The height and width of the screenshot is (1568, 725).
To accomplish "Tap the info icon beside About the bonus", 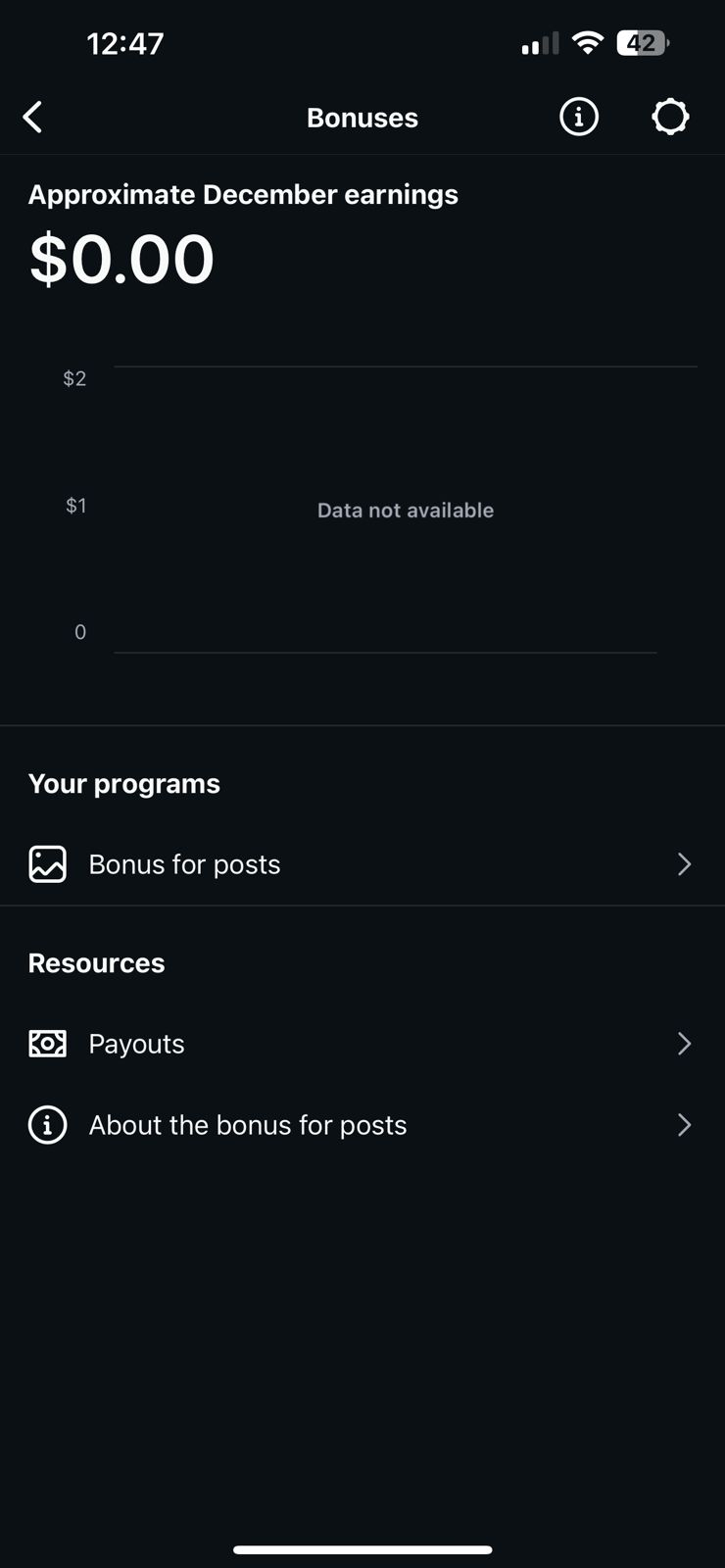I will point(47,1125).
